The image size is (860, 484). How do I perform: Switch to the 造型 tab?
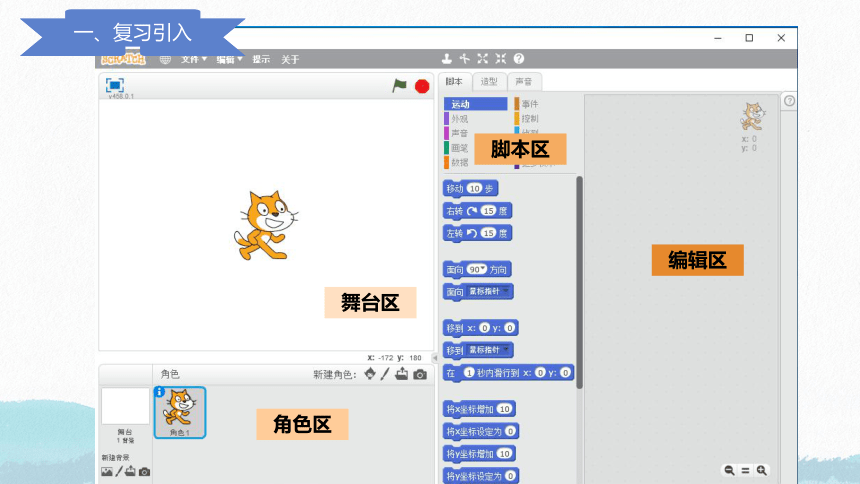[489, 82]
